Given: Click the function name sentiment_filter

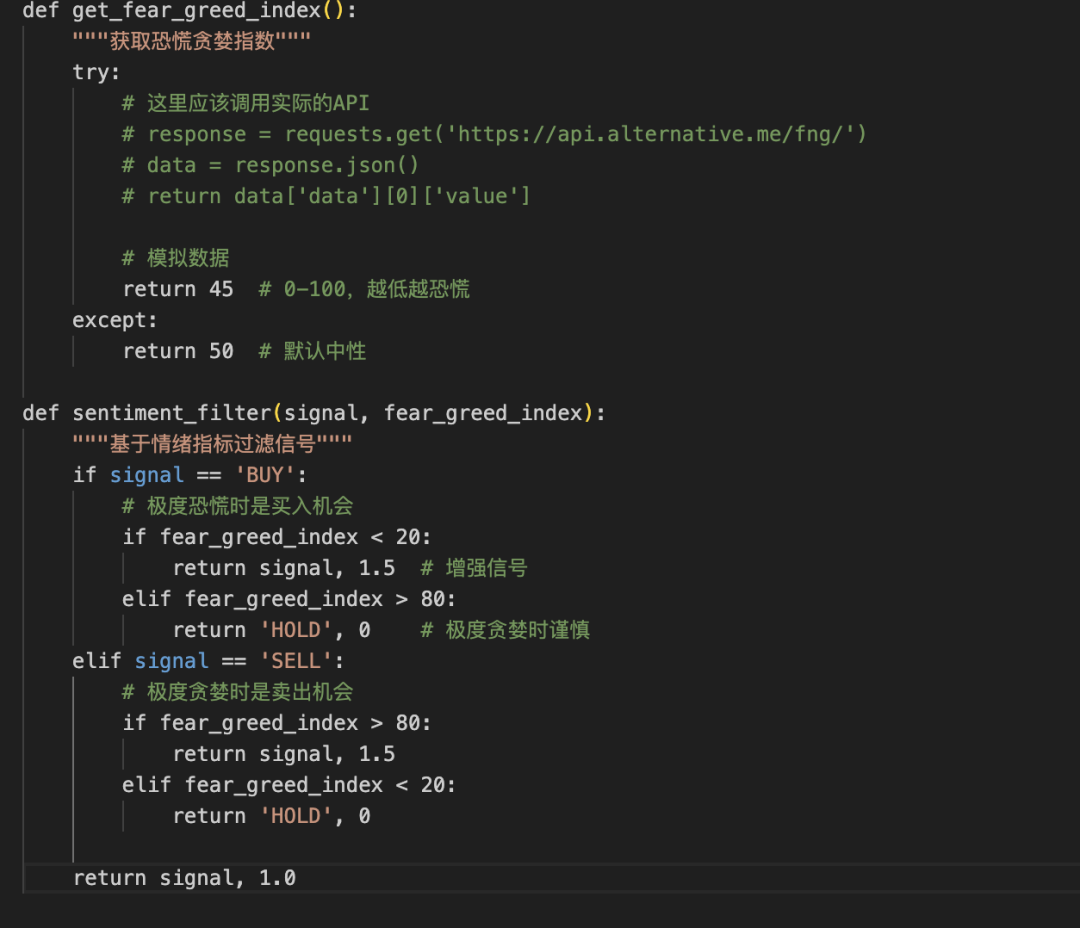Looking at the screenshot, I should tap(172, 413).
